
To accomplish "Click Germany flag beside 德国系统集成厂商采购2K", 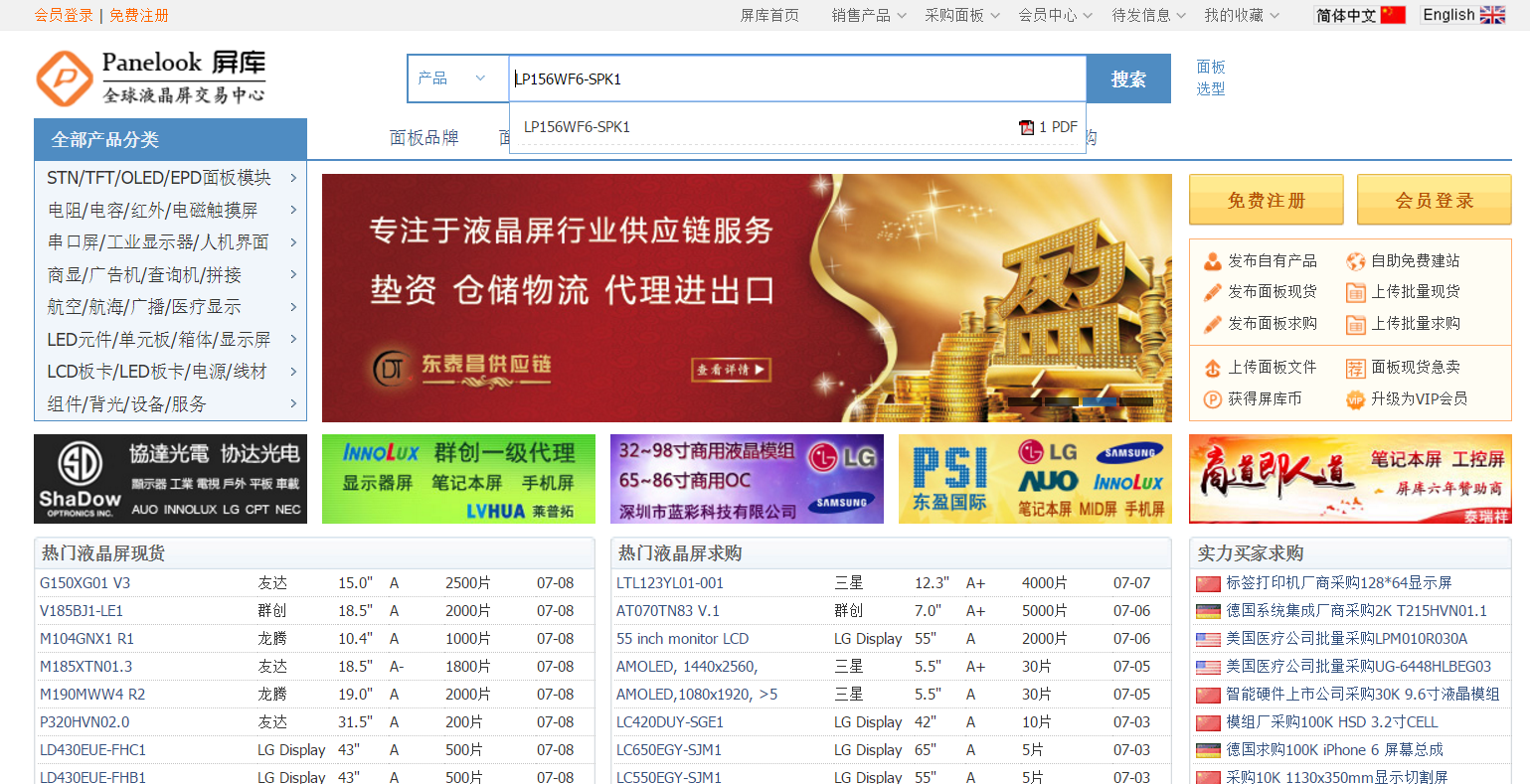I will coord(1208,611).
